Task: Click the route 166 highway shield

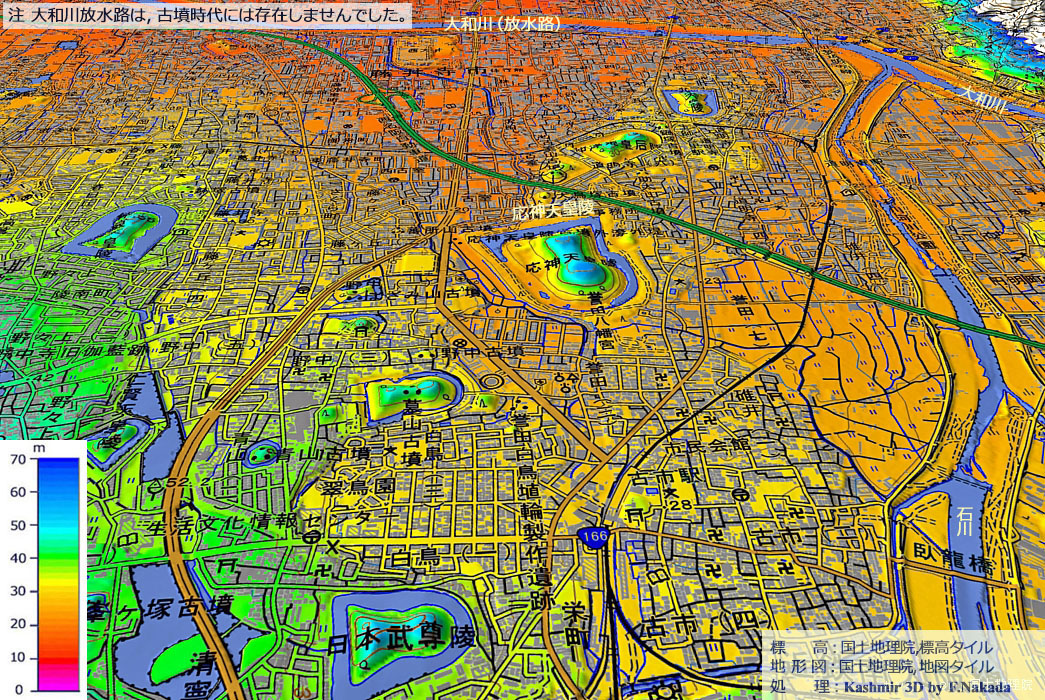Action: click(x=596, y=538)
